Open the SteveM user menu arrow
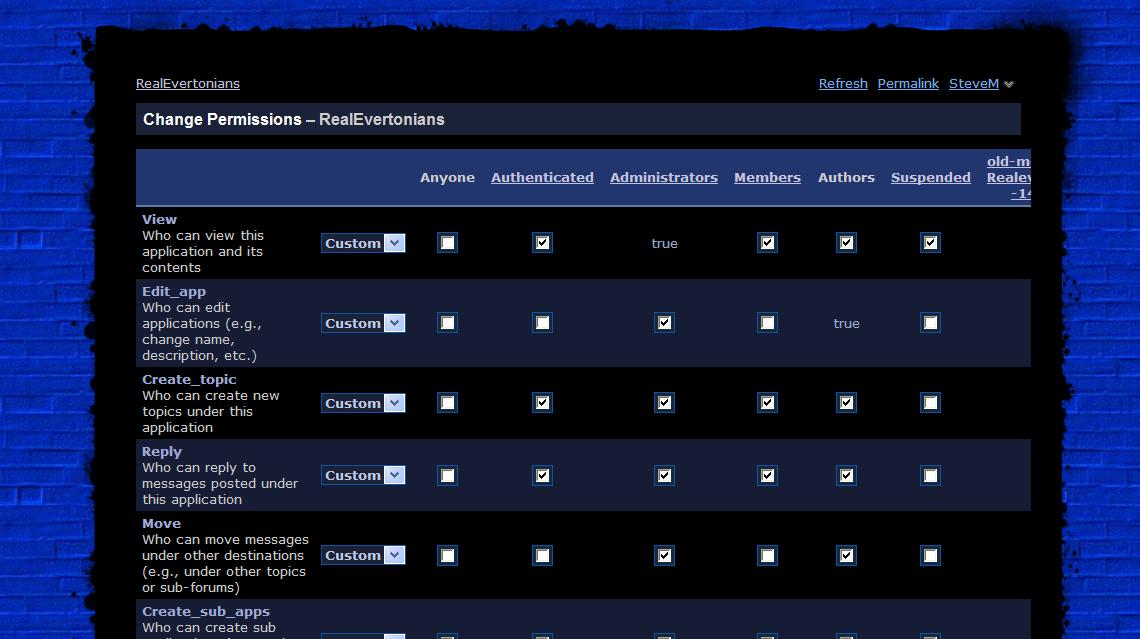The width and height of the screenshot is (1140, 639). coord(1009,85)
